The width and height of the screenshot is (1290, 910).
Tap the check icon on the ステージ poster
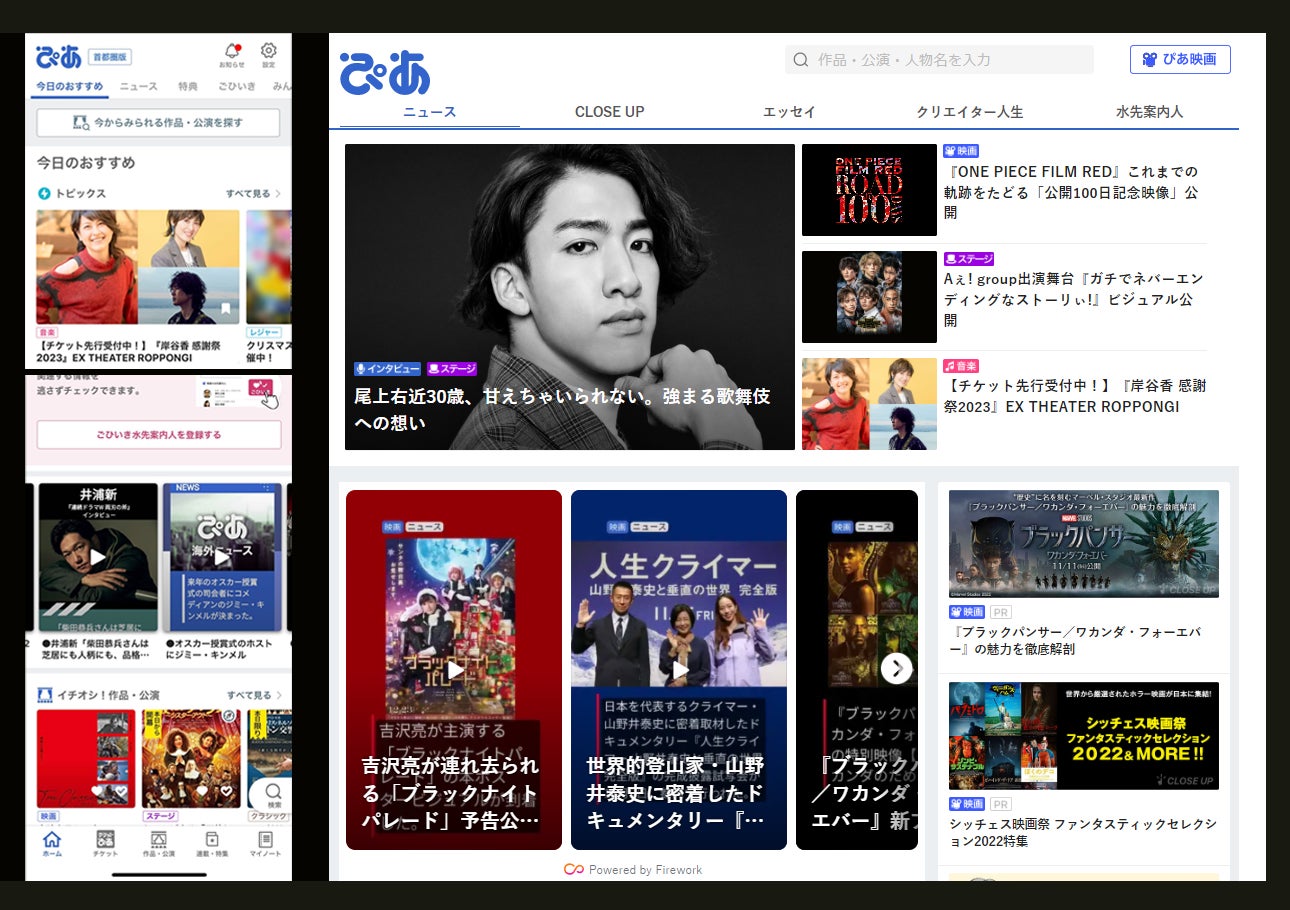click(227, 791)
